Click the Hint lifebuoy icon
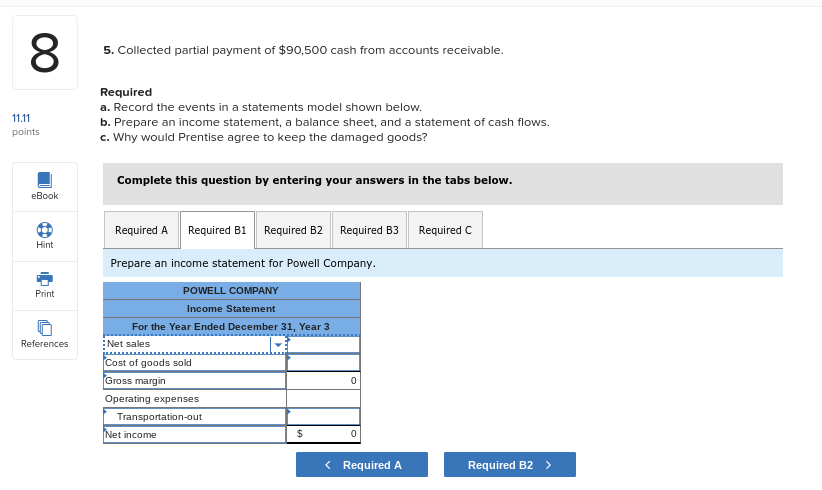Image resolution: width=822 pixels, height=490 pixels. [x=45, y=230]
